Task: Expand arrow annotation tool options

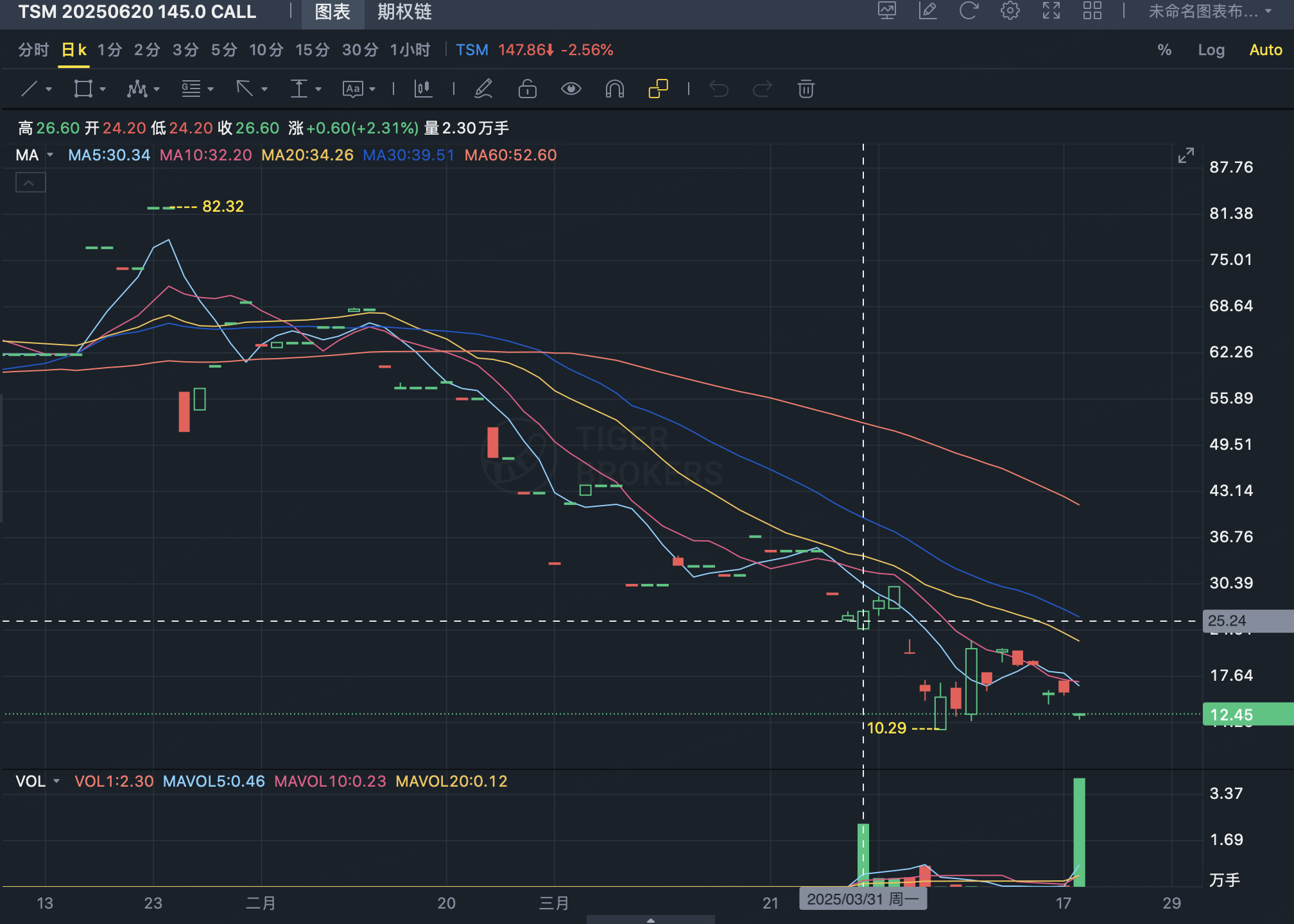Action: (264, 89)
